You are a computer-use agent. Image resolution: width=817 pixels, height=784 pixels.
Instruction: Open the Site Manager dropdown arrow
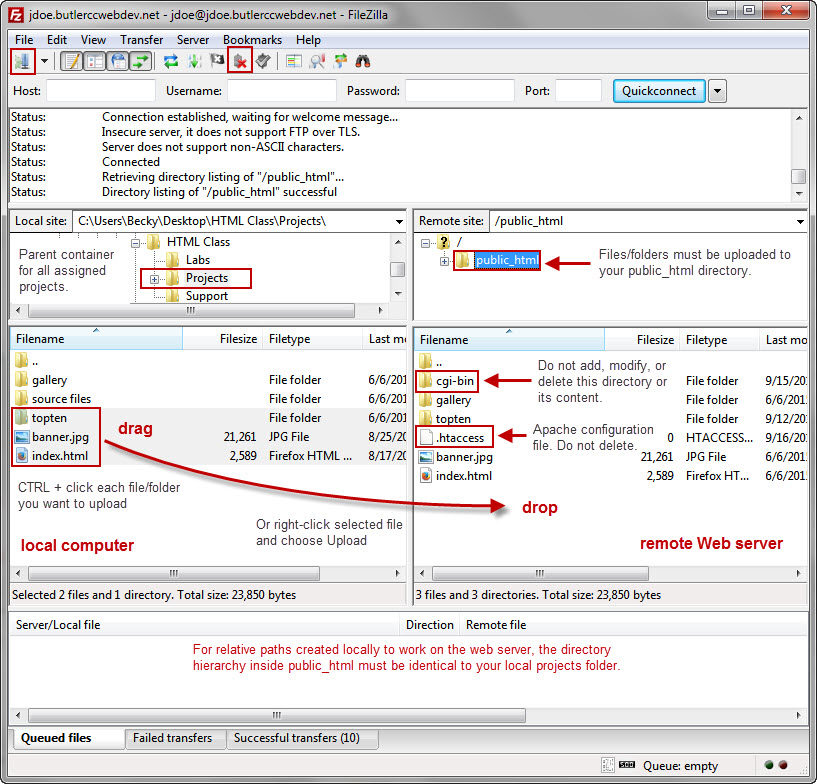(44, 61)
